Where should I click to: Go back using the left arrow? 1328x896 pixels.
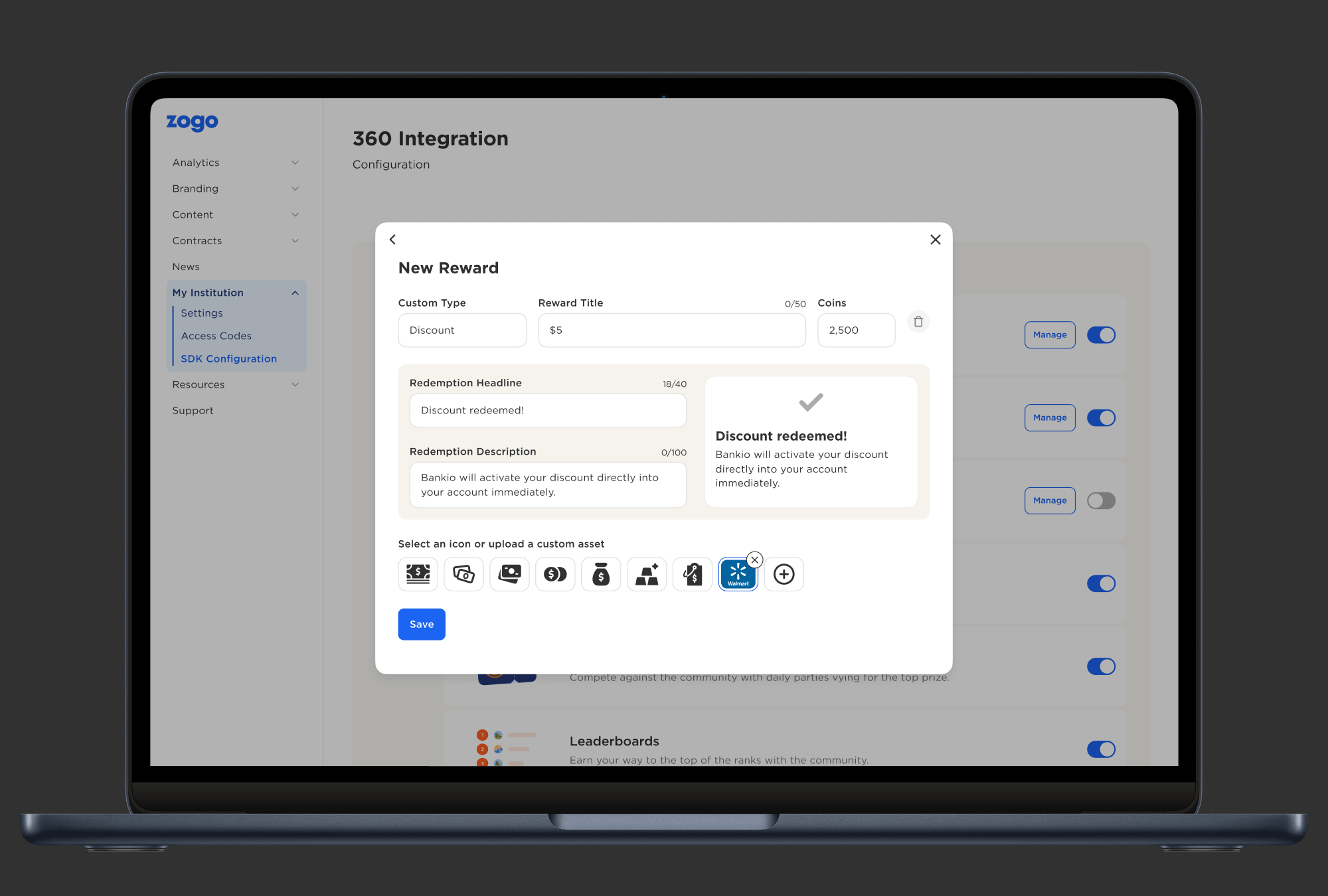coord(392,240)
